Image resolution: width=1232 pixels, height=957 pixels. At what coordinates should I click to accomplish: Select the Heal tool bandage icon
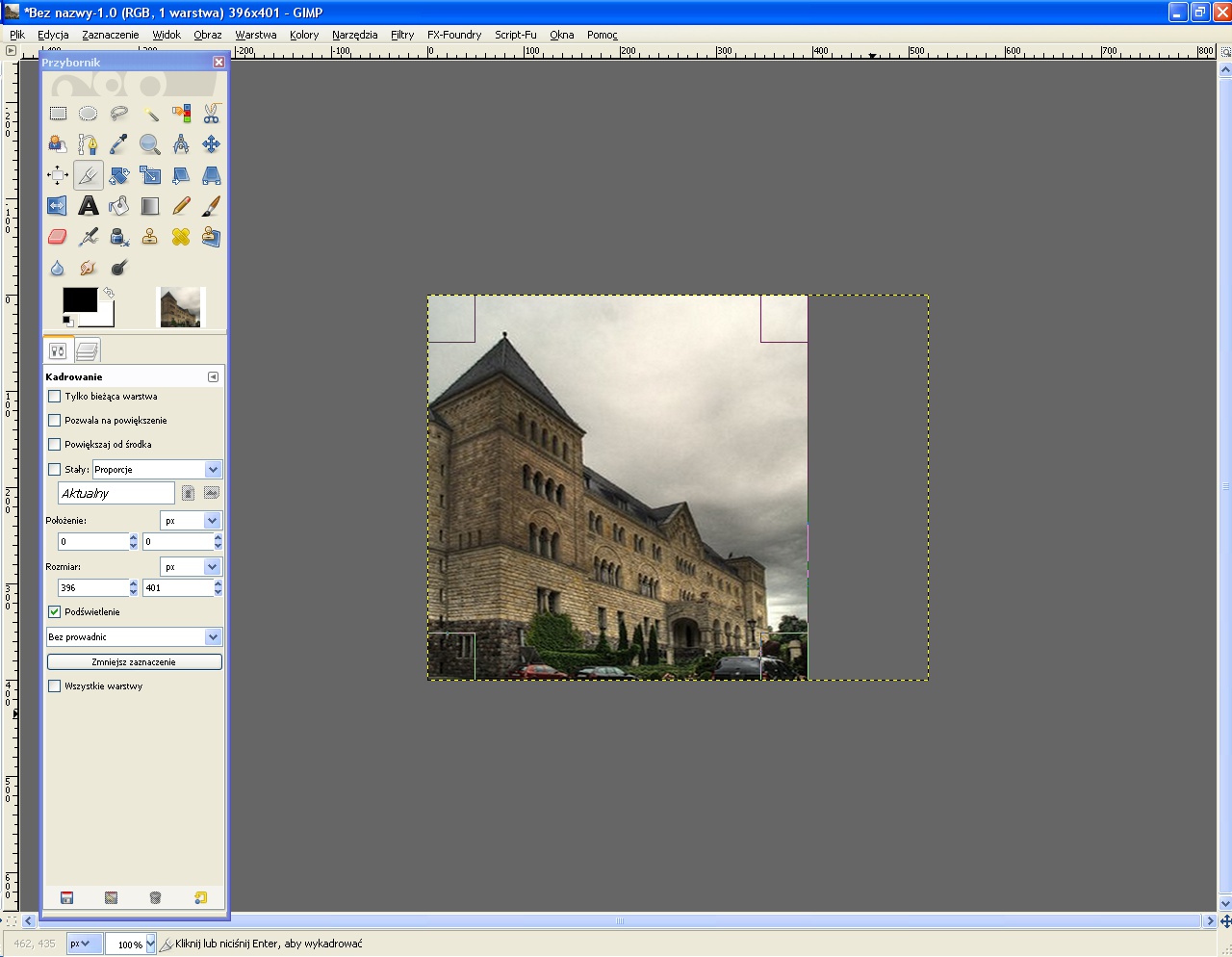tap(181, 237)
